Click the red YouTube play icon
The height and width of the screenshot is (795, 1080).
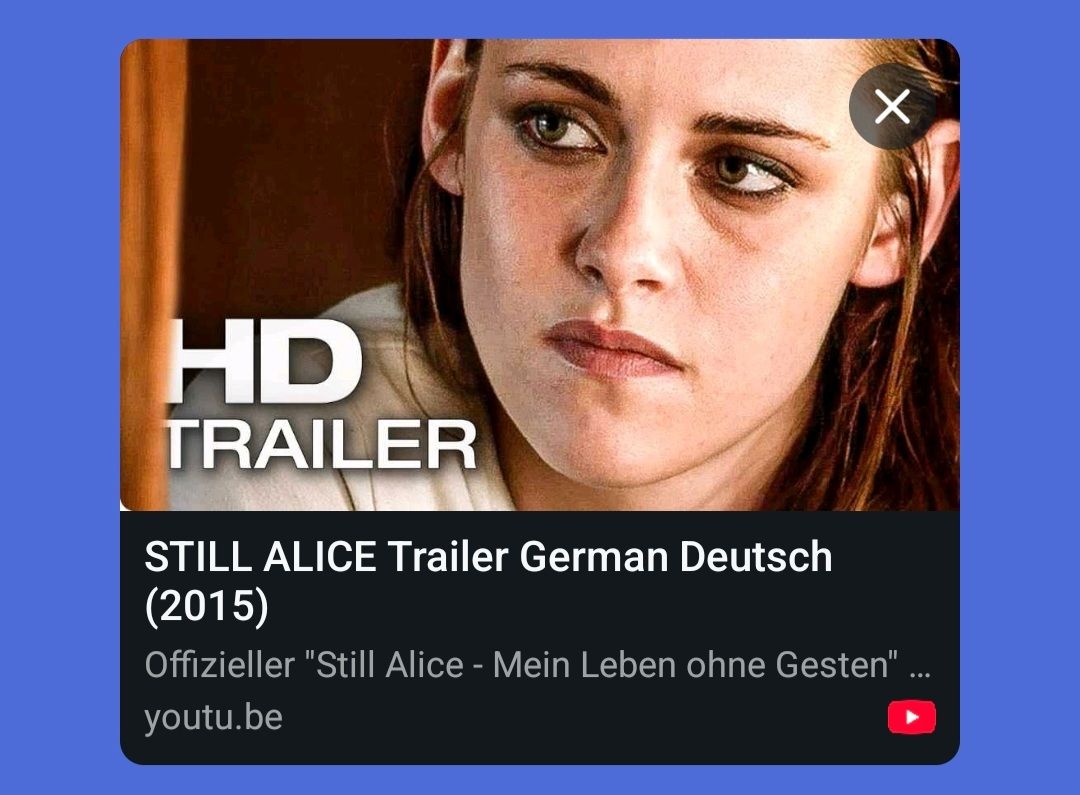pyautogui.click(x=911, y=717)
